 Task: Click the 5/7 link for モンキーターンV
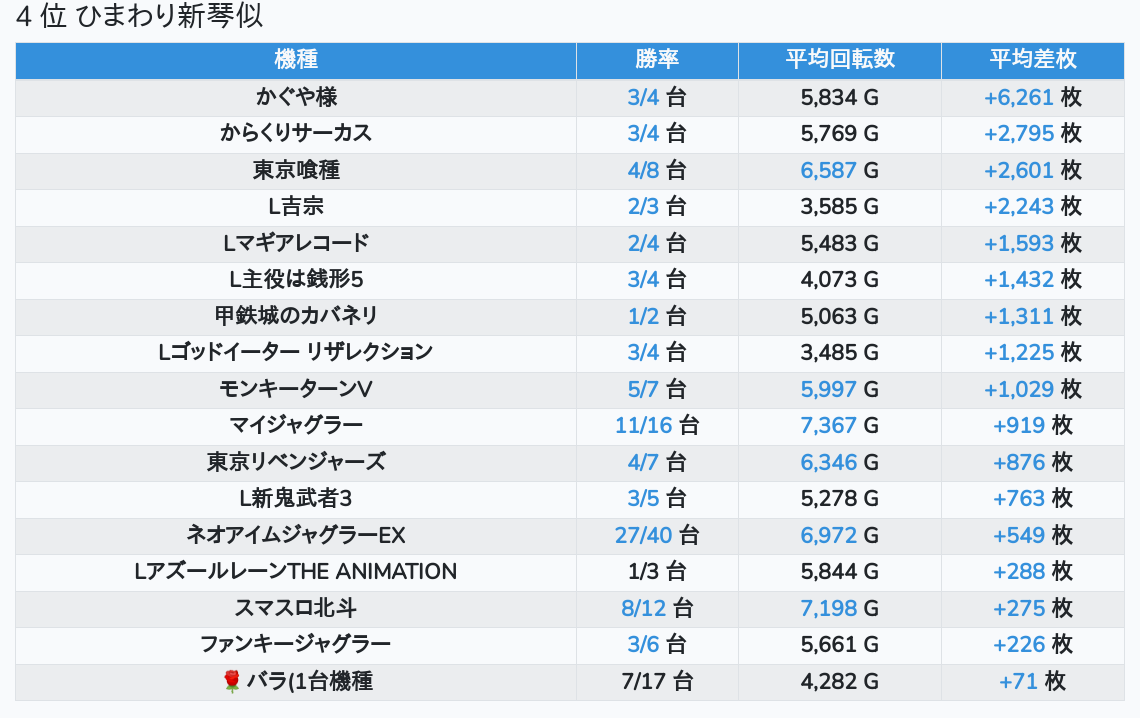[x=643, y=389]
